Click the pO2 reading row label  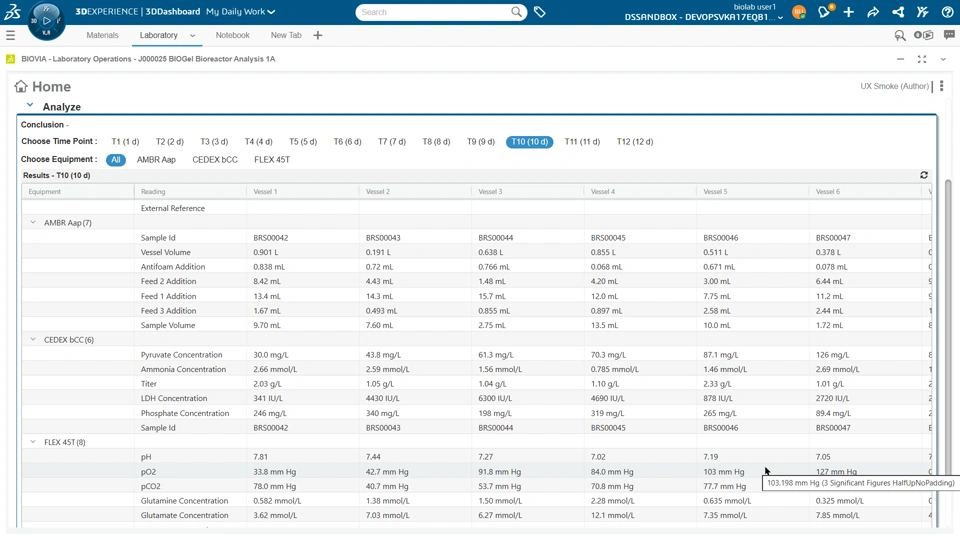click(148, 472)
